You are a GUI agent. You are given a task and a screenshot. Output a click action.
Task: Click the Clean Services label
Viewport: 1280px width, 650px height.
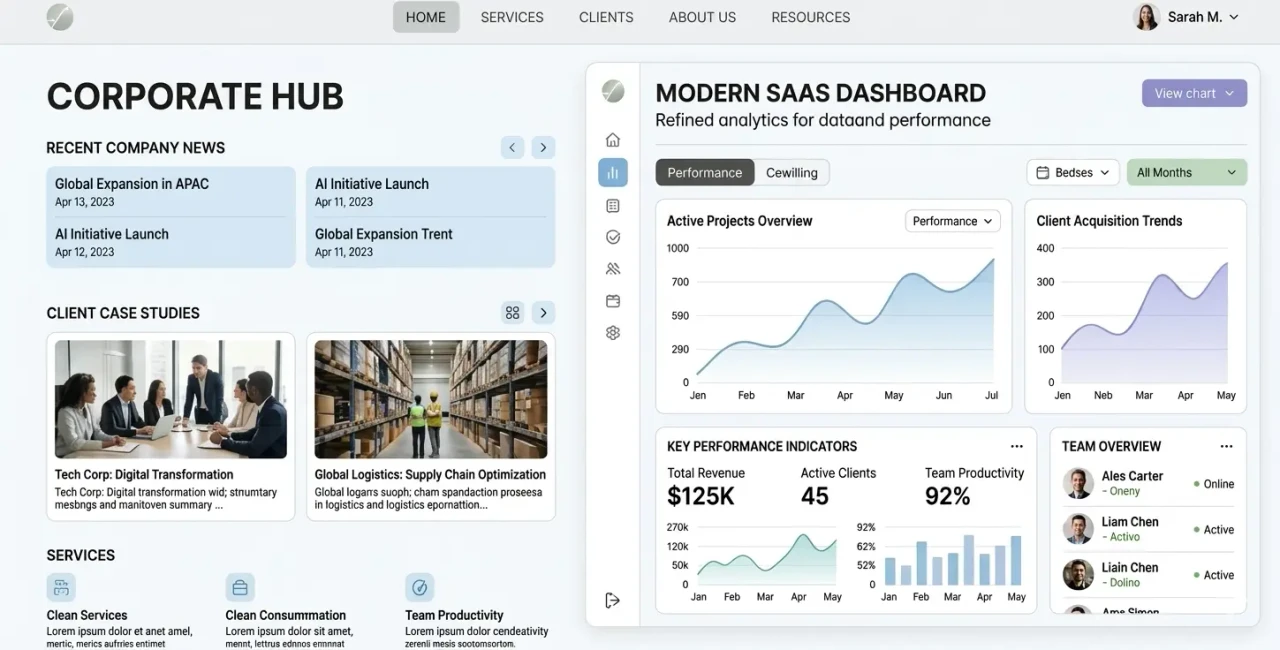[87, 615]
